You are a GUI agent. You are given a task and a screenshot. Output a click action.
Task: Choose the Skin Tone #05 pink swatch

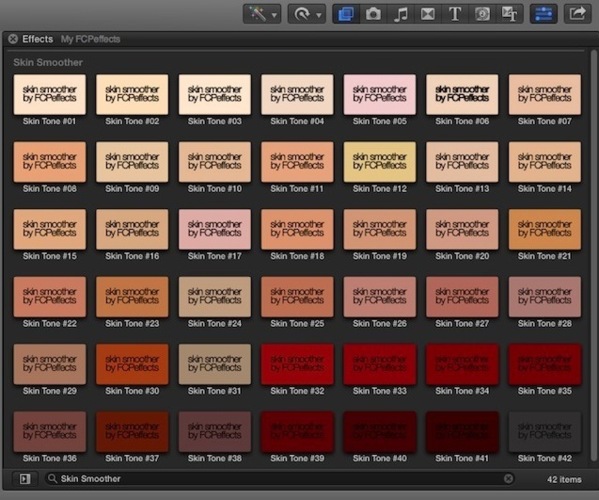click(380, 94)
